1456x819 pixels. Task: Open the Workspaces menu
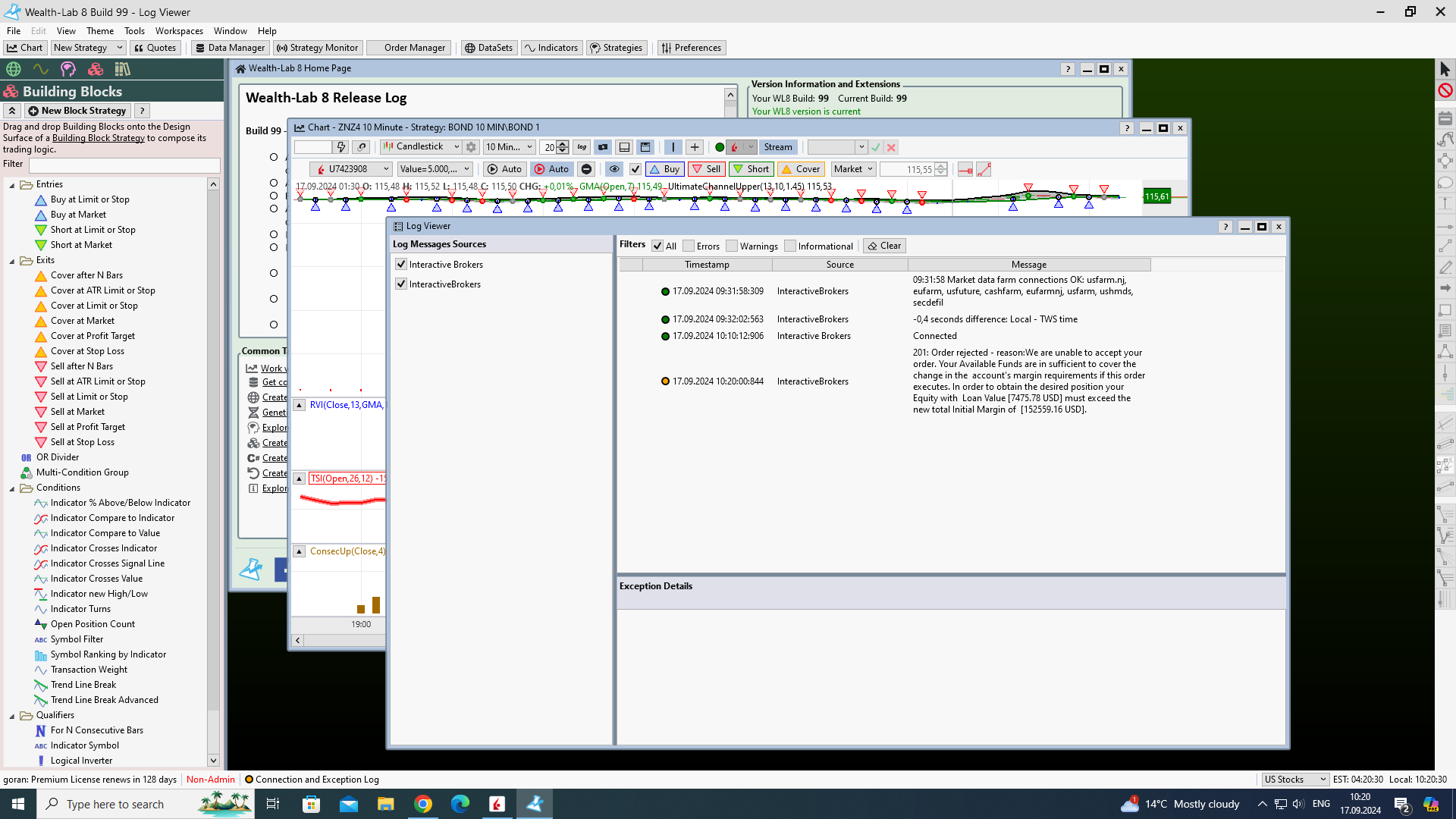pyautogui.click(x=179, y=31)
